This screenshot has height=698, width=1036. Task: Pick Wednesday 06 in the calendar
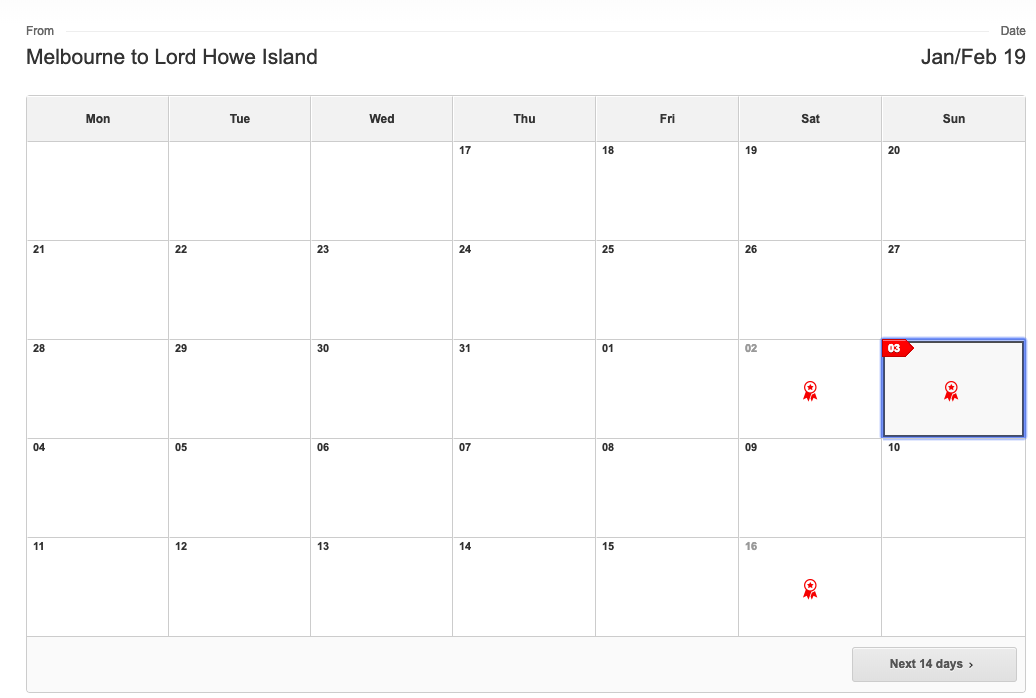coord(381,488)
